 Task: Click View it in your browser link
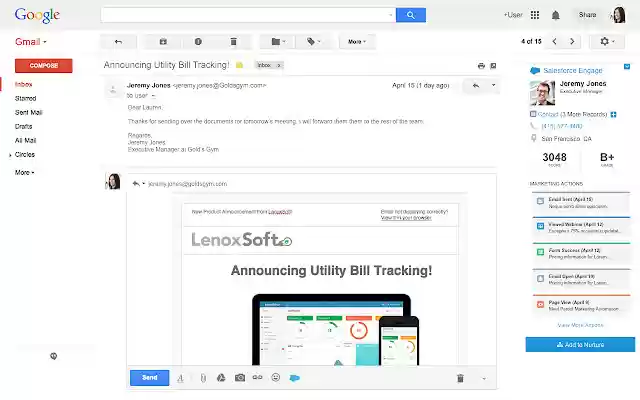pos(406,218)
